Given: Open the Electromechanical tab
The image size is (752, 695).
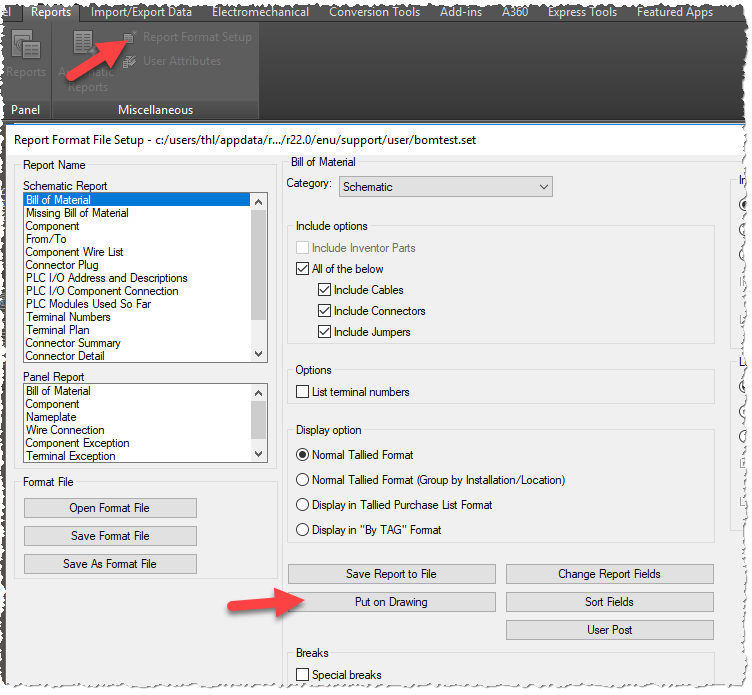Looking at the screenshot, I should coord(260,12).
